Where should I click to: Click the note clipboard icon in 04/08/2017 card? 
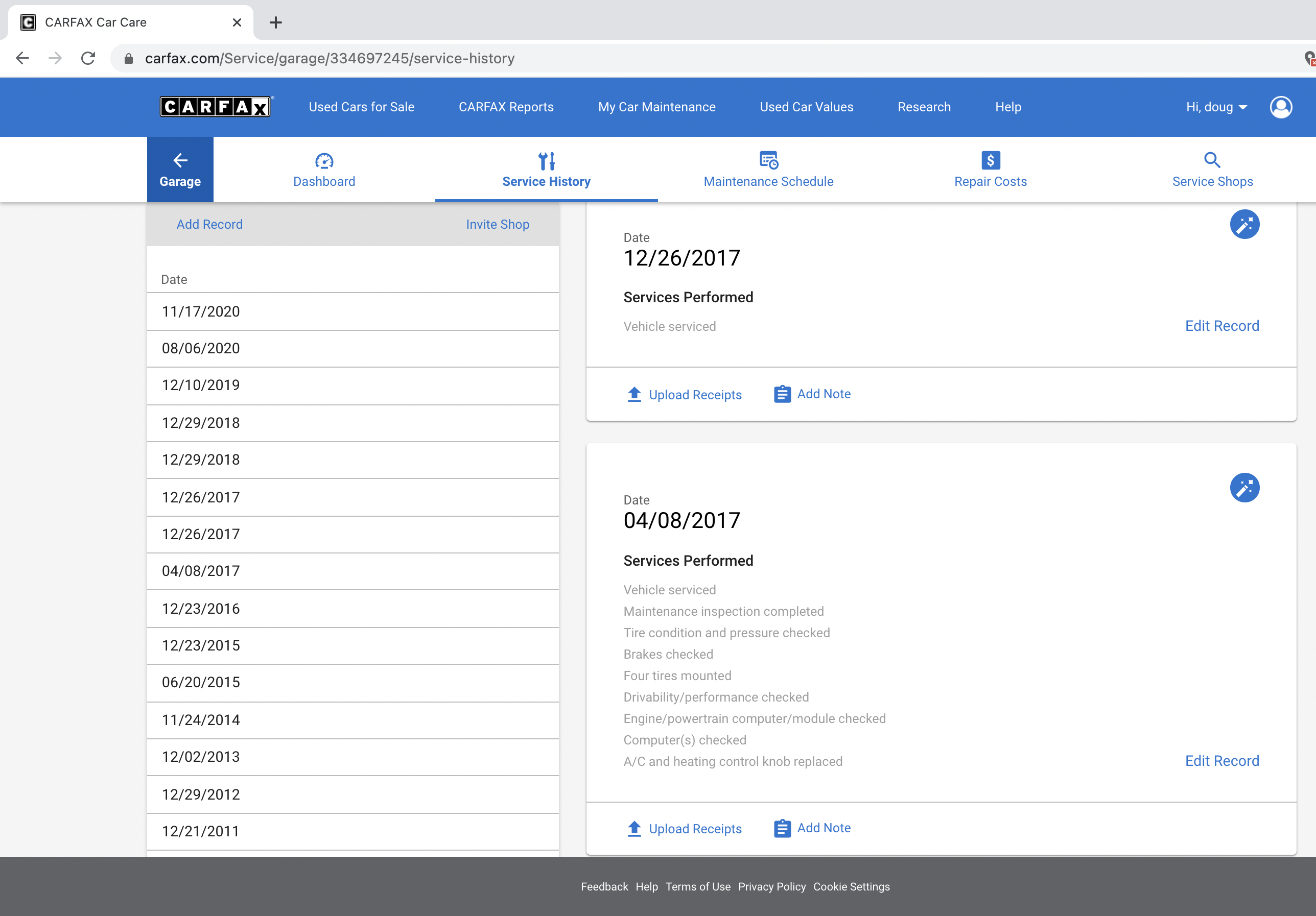pos(782,828)
